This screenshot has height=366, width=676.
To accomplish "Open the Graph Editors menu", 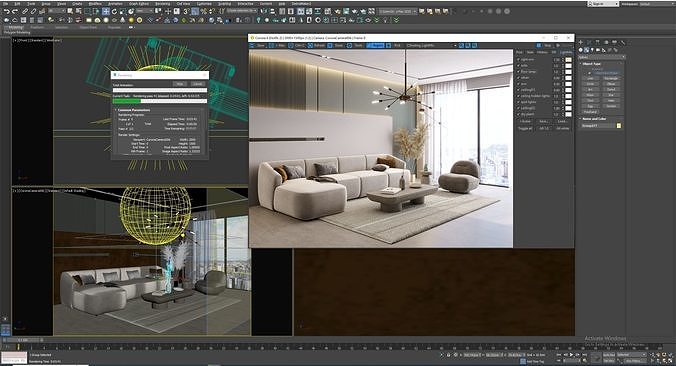I will [x=139, y=3].
